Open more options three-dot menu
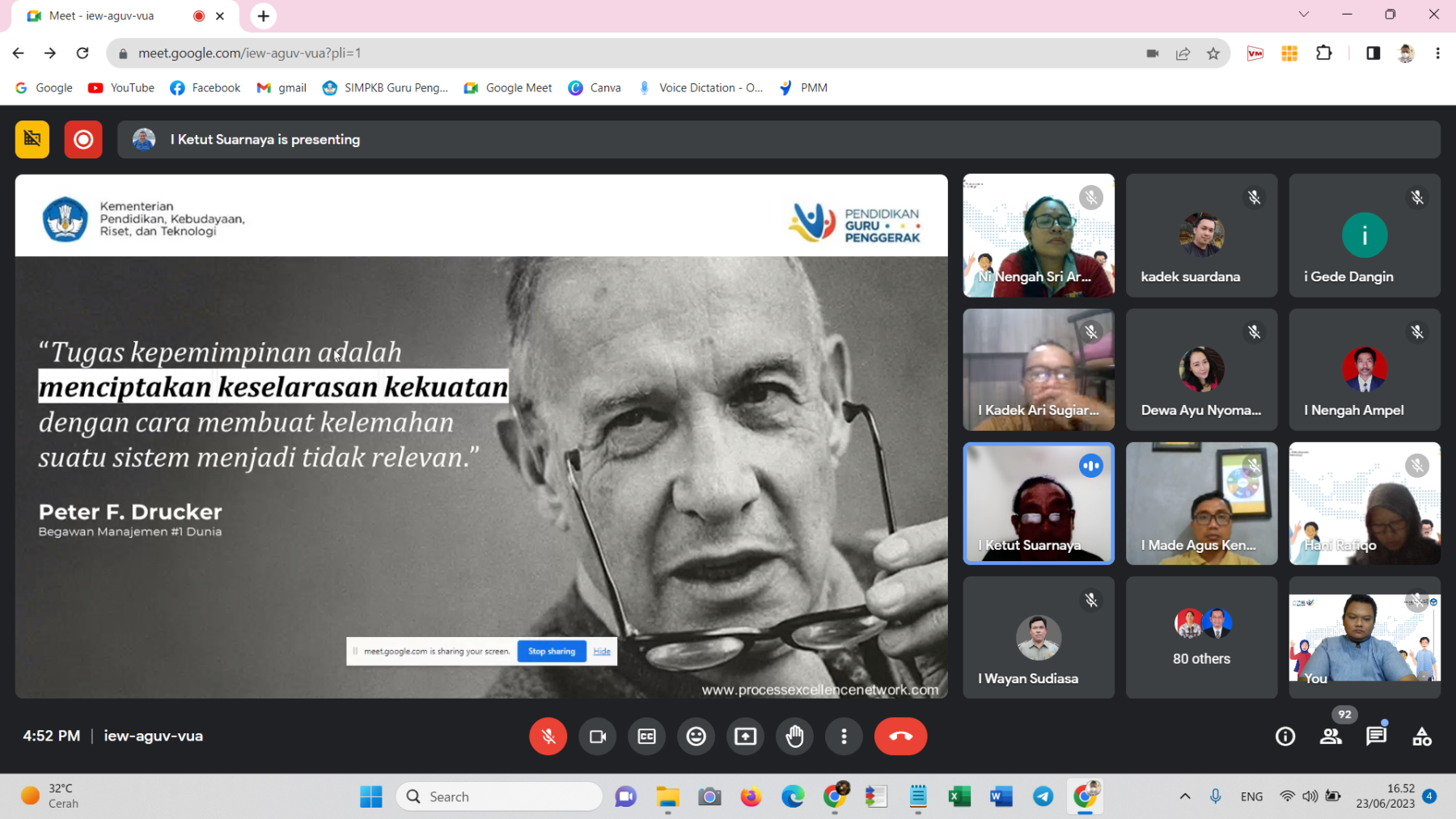 844,737
